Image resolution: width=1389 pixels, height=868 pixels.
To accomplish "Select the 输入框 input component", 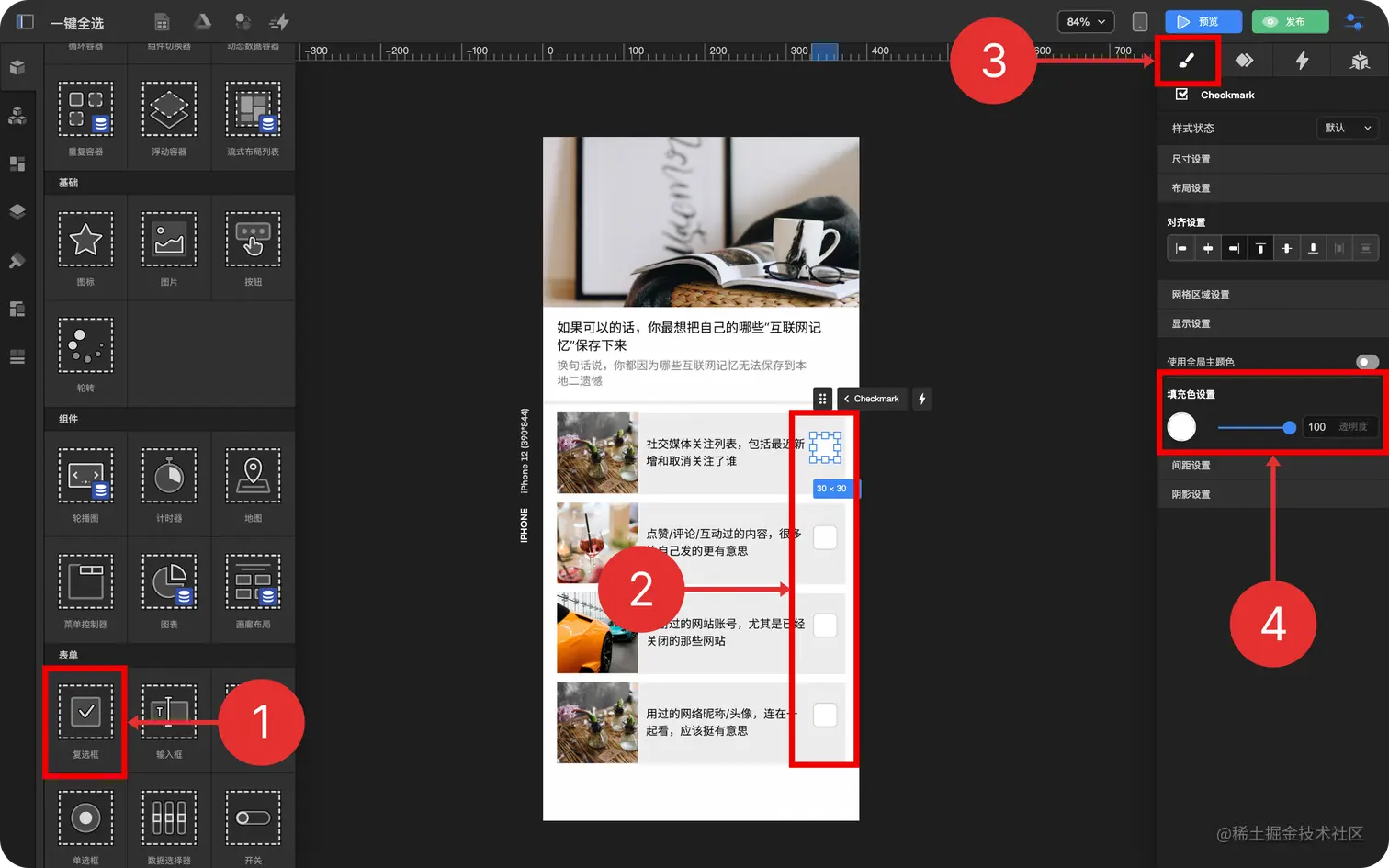I will click(169, 720).
